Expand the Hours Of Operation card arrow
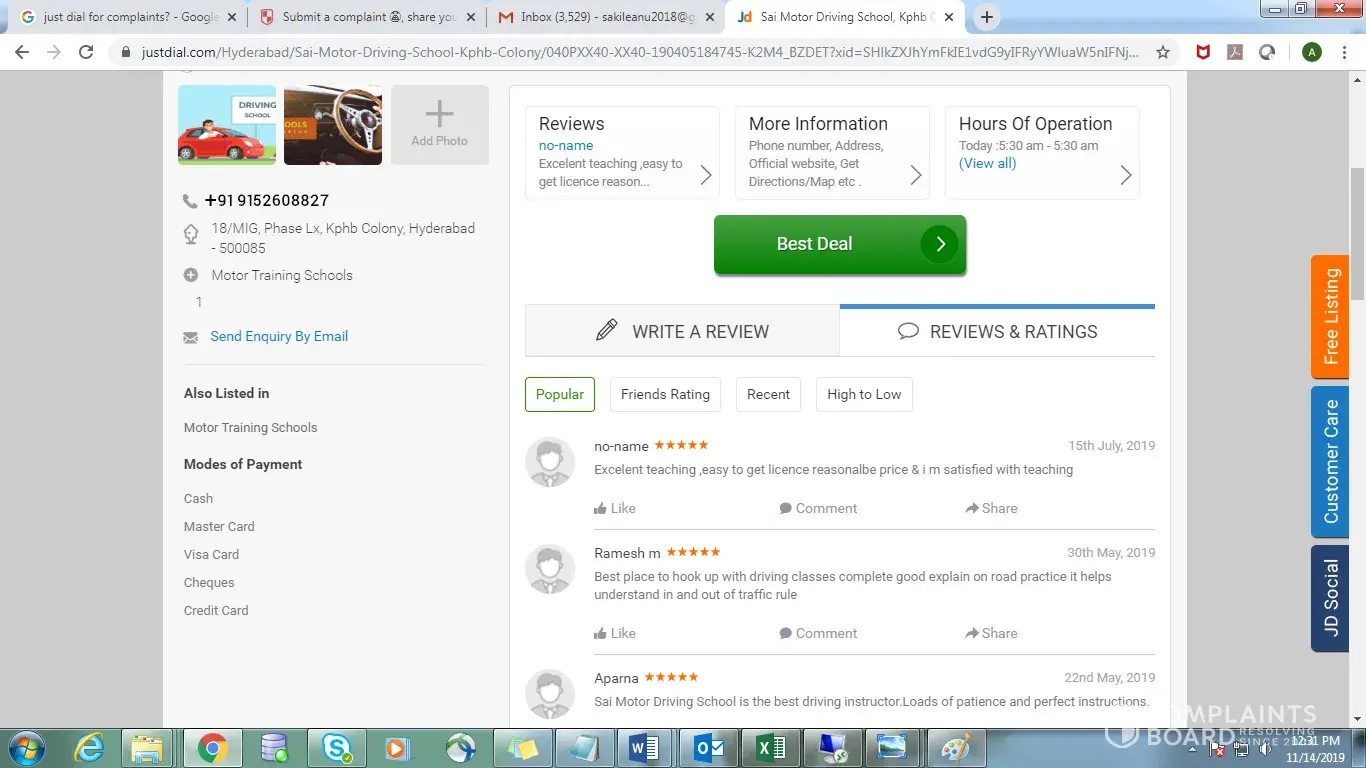Screen dimensions: 1366x768 [1125, 175]
